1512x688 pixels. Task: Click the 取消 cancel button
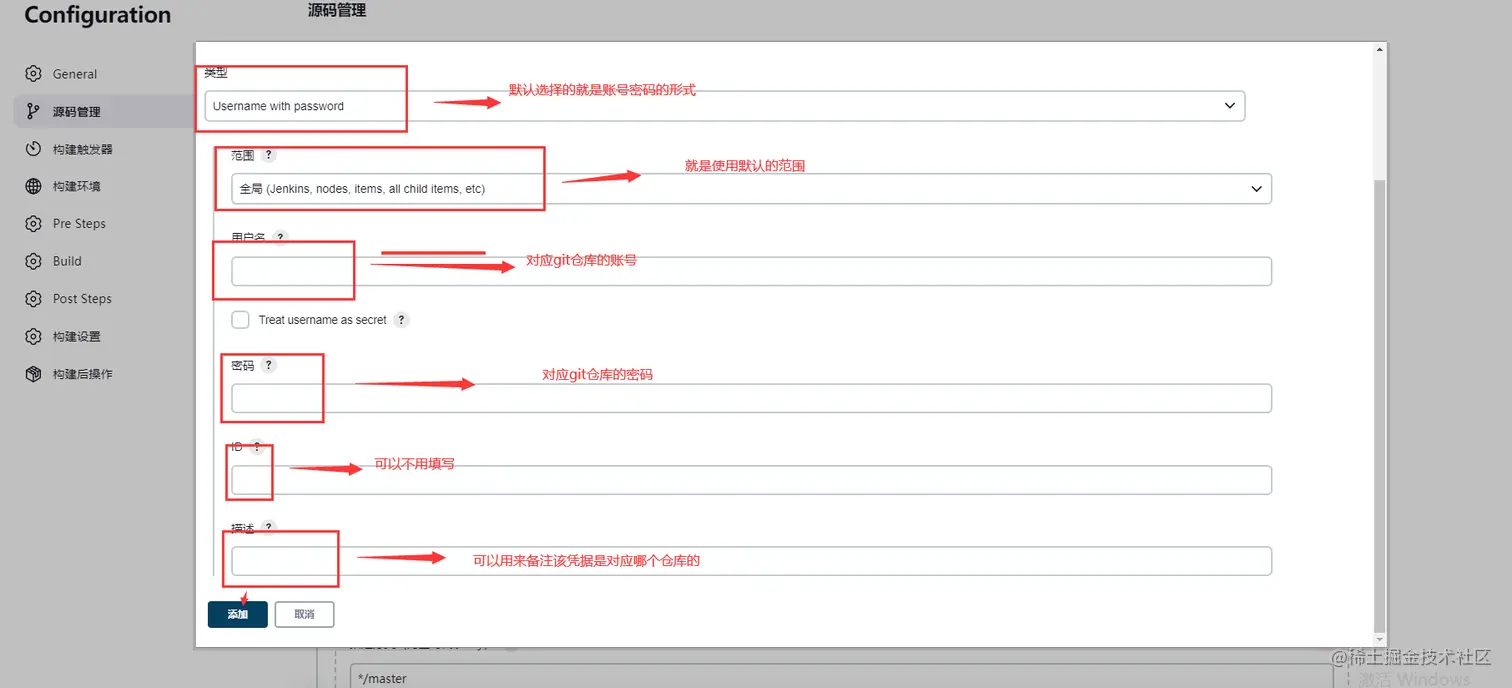pyautogui.click(x=304, y=614)
